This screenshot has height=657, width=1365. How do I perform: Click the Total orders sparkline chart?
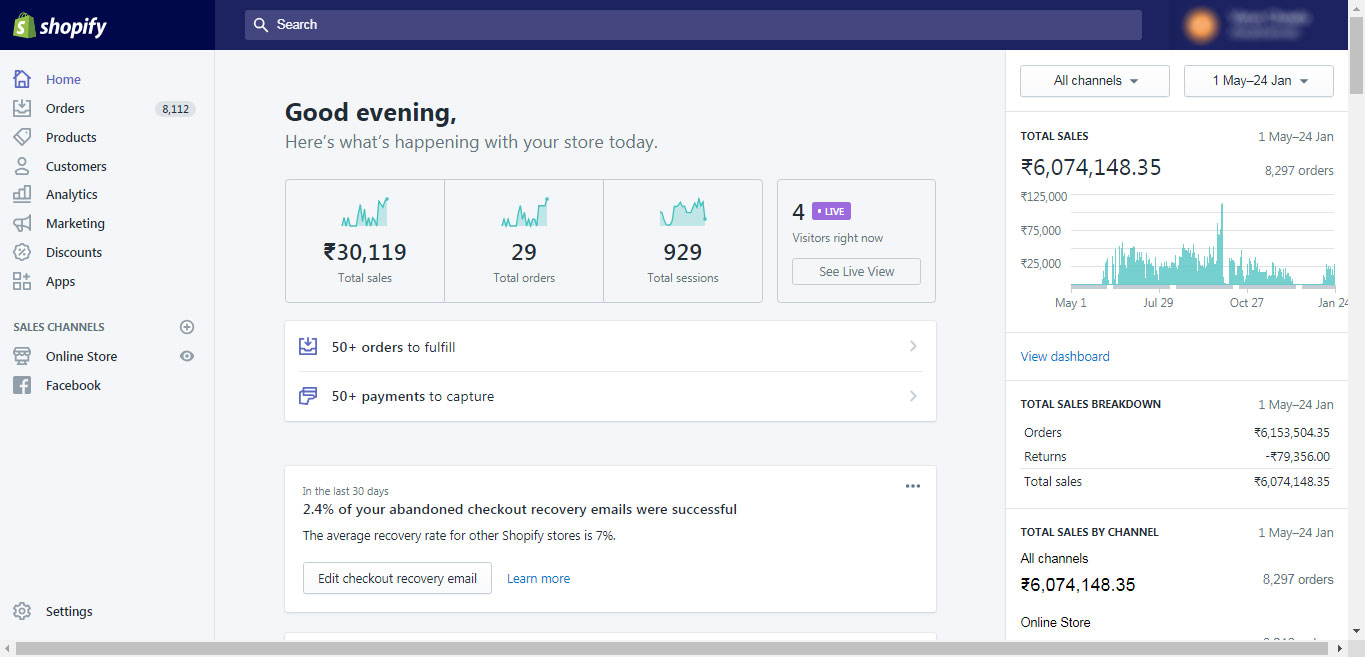click(524, 212)
